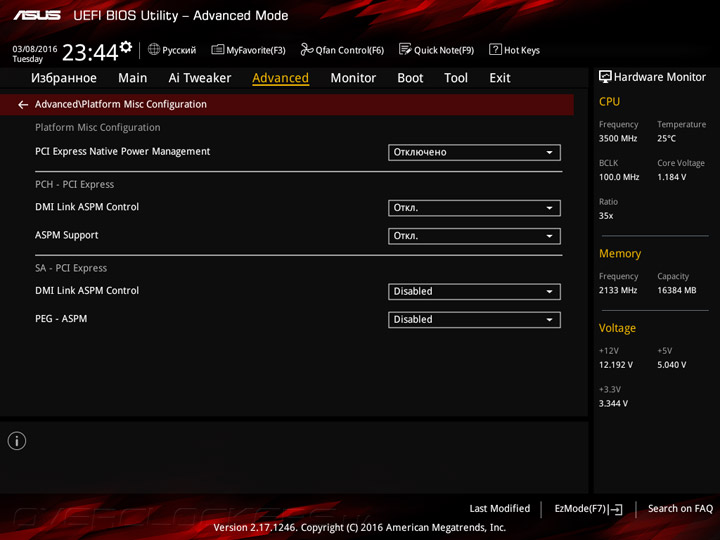The height and width of the screenshot is (540, 720).
Task: Click the info circle icon
Action: 17,441
